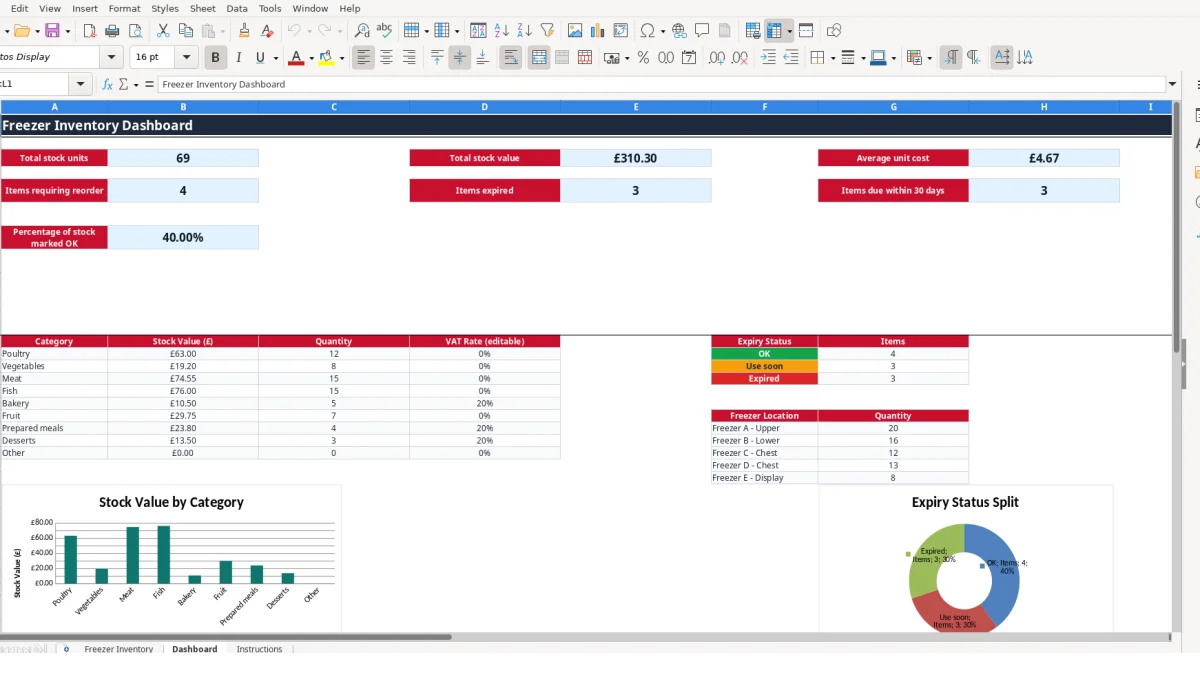Click the Stock Value by Category chart

click(171, 558)
